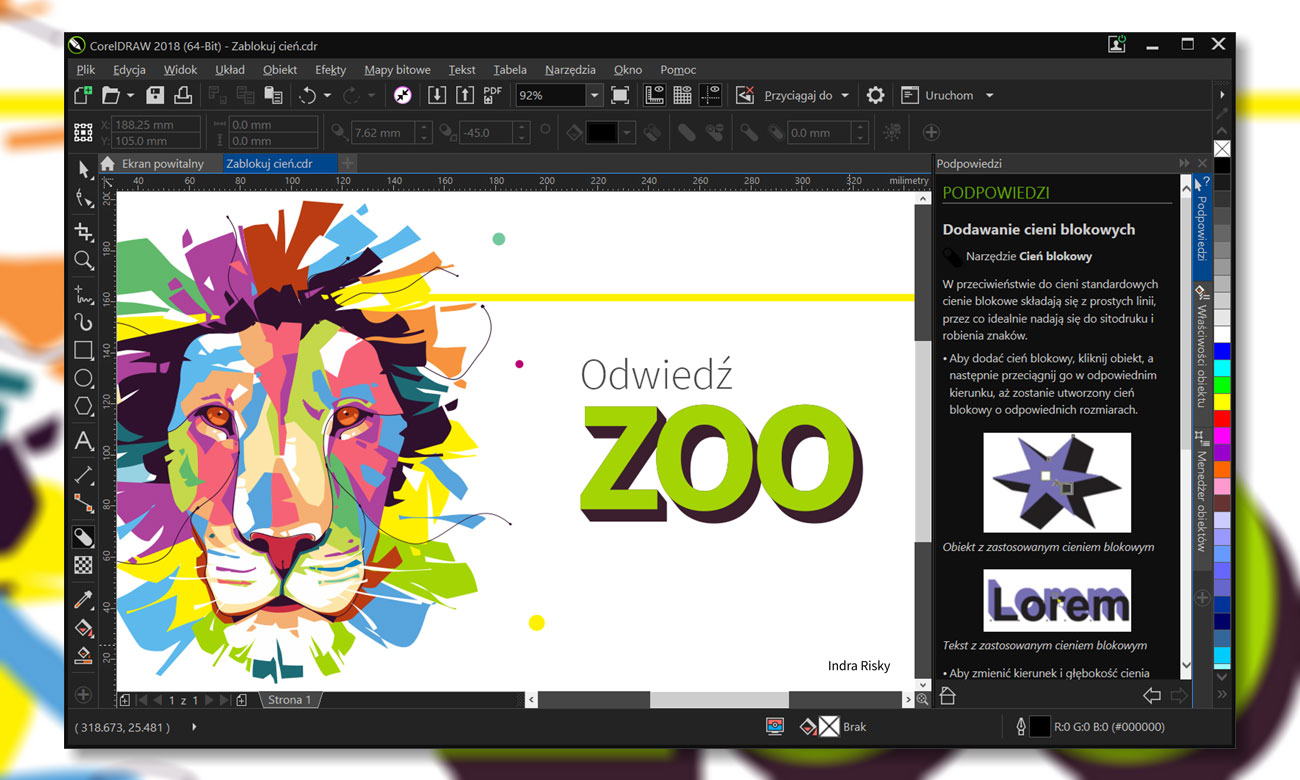Activate the Zoom magnifier tool
1300x780 pixels.
[83, 261]
